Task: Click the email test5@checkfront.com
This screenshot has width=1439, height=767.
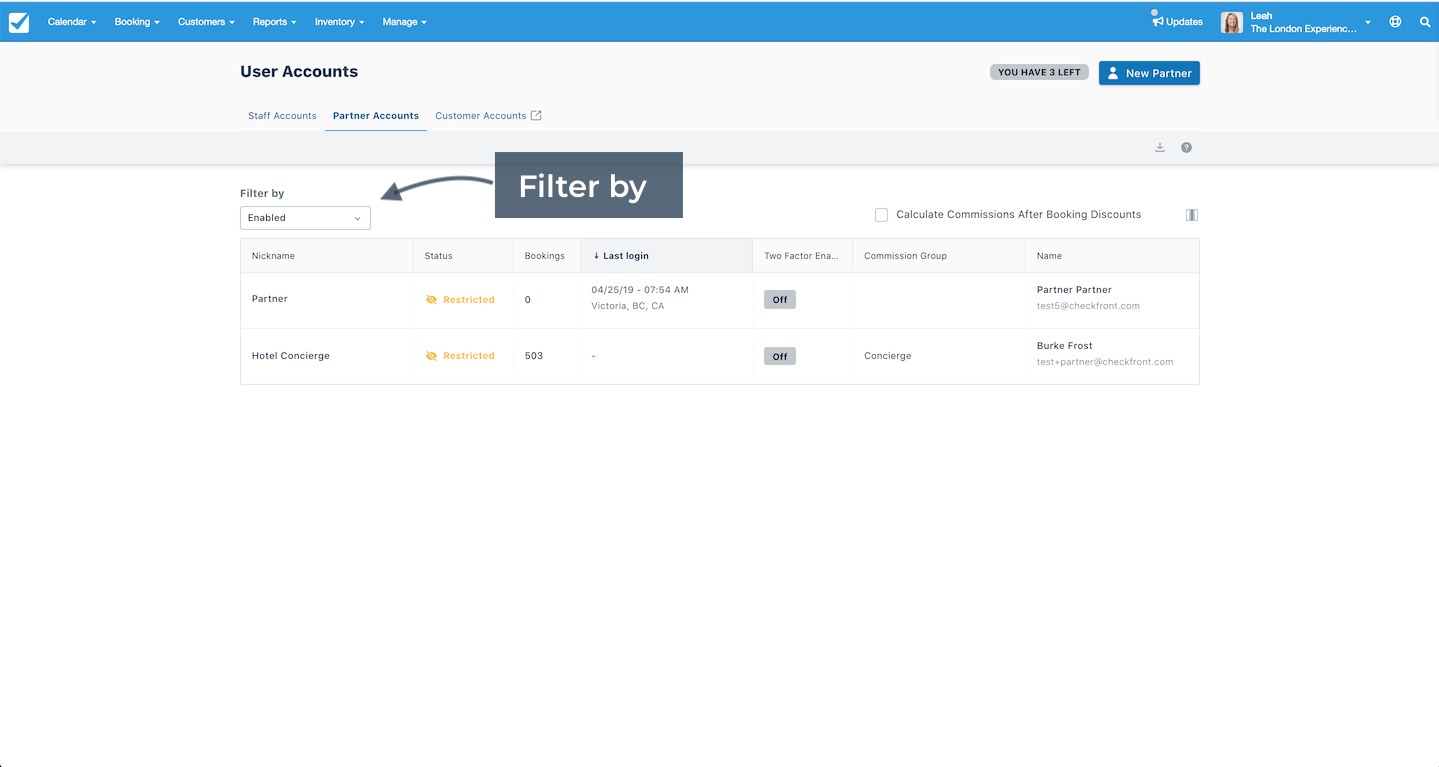Action: 1088,306
